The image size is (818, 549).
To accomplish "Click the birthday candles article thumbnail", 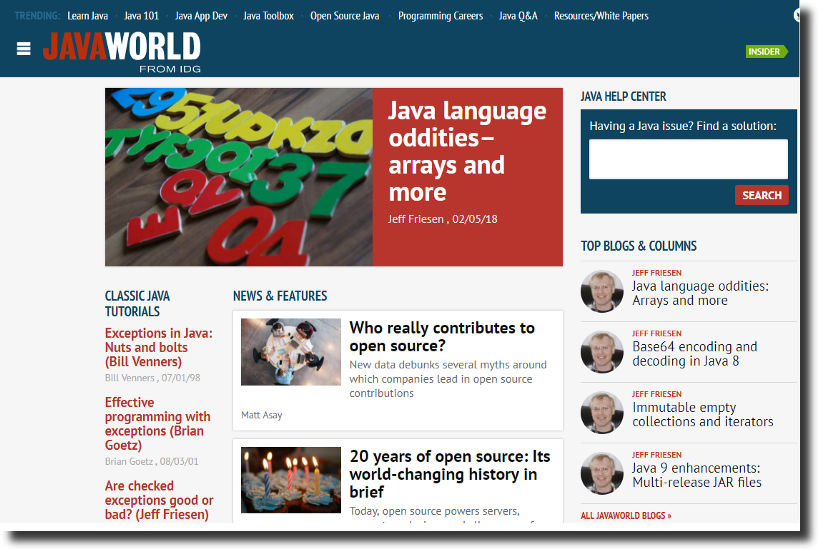I will [291, 480].
